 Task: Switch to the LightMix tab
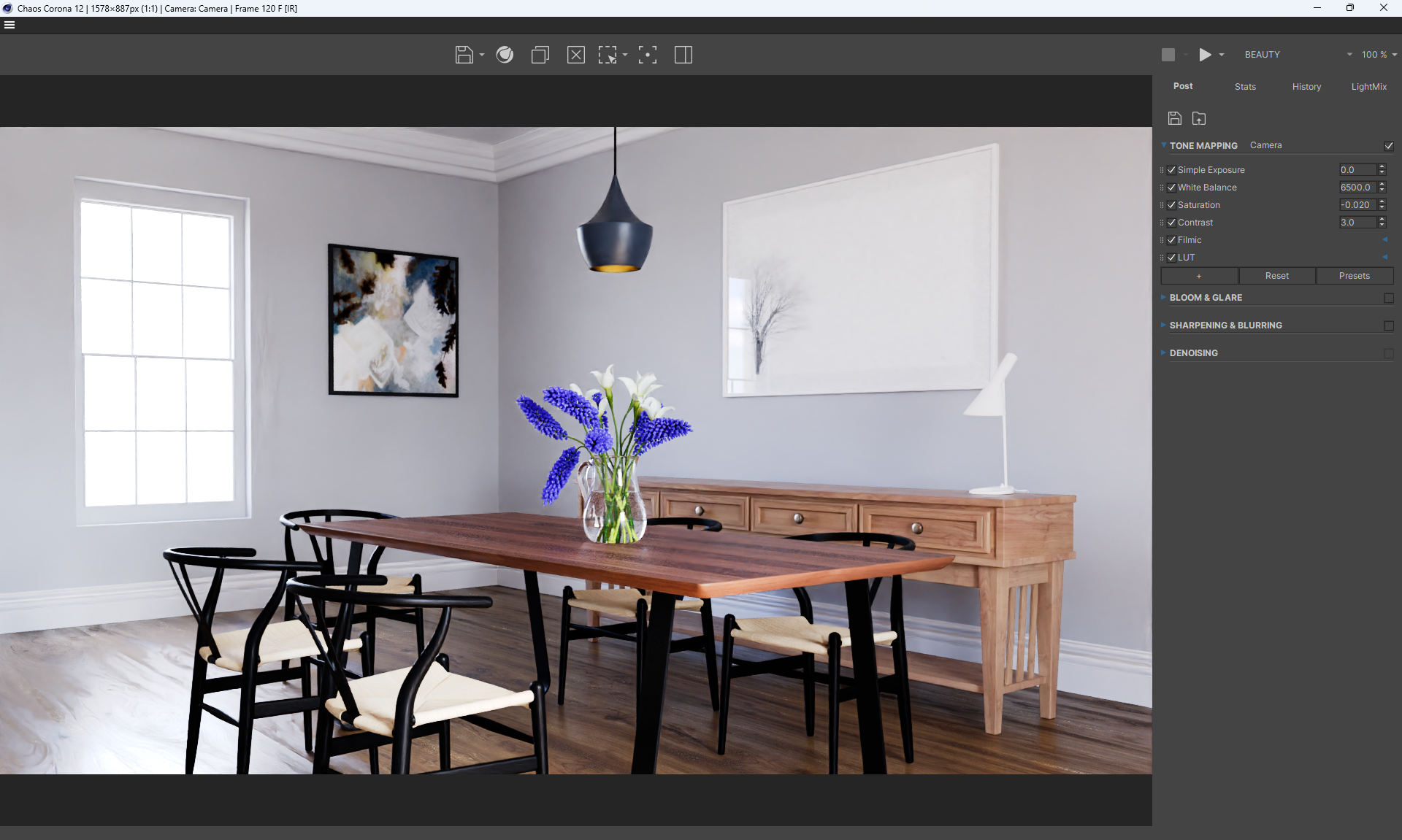tap(1368, 87)
